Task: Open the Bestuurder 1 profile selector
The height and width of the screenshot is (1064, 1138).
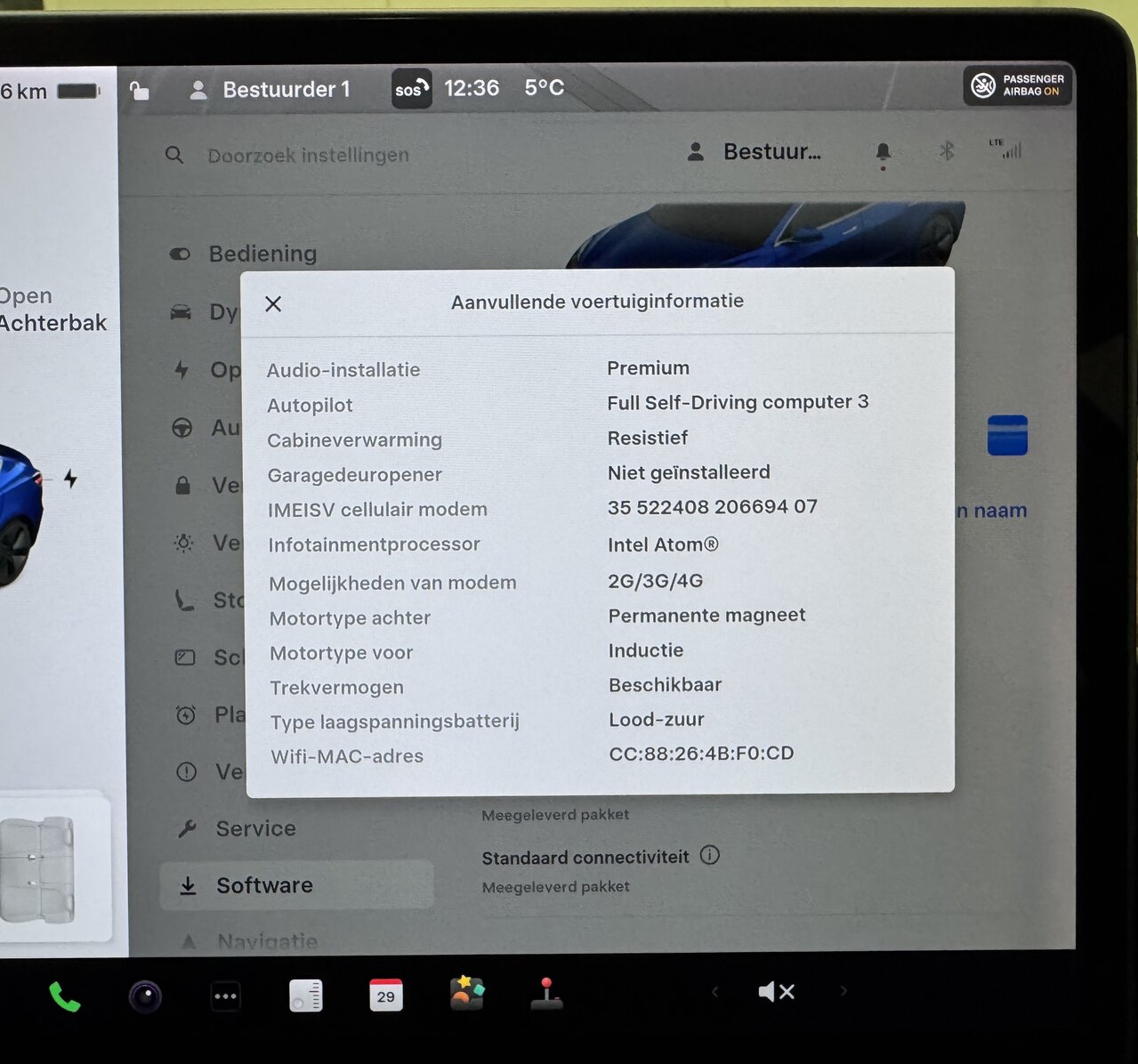Action: point(270,90)
